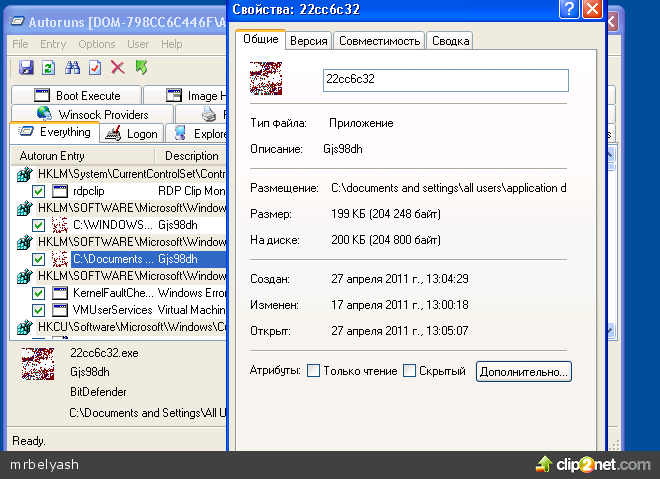Uncheck the KernelFaultCheck entry
Image resolution: width=660 pixels, height=479 pixels.
(x=38, y=293)
